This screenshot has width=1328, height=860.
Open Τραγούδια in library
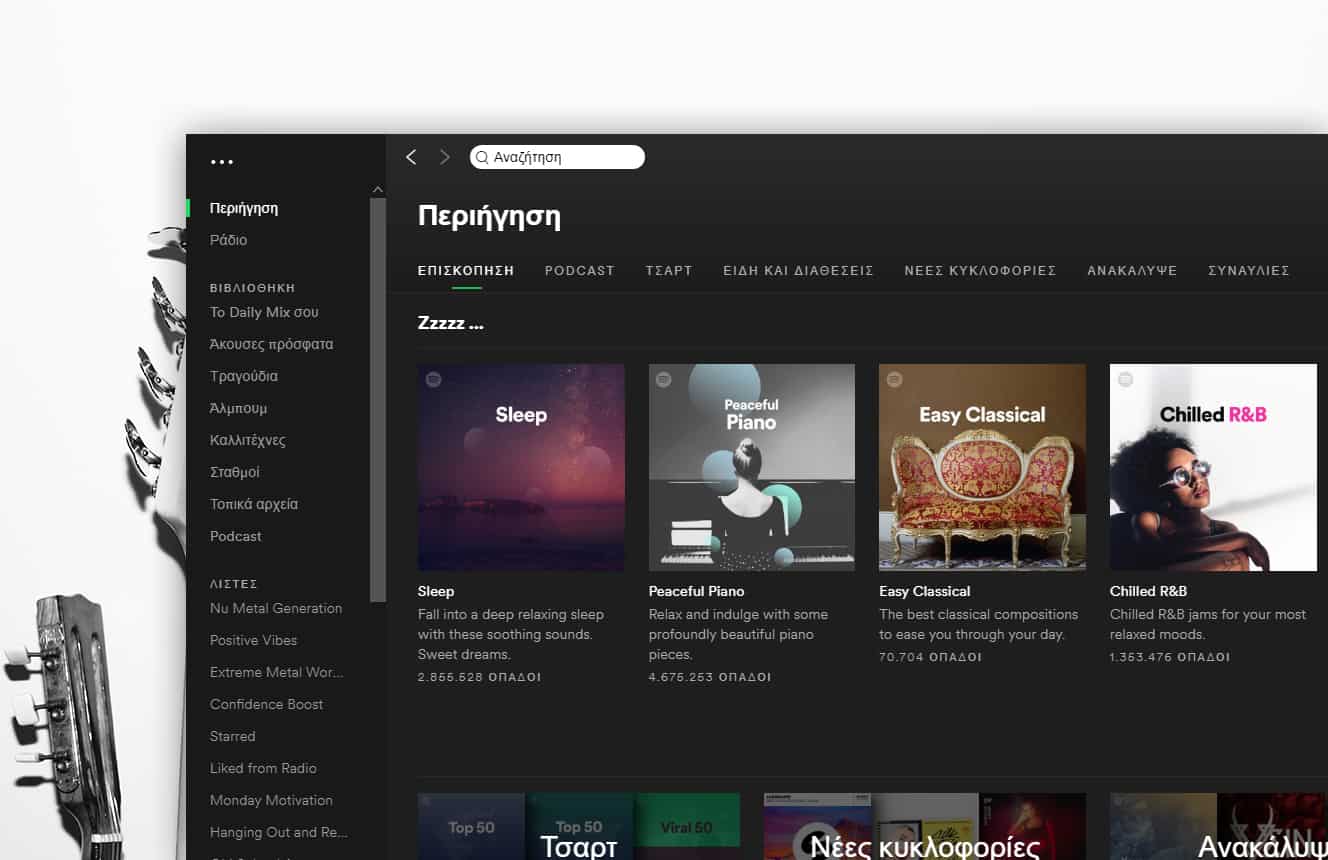pos(244,376)
